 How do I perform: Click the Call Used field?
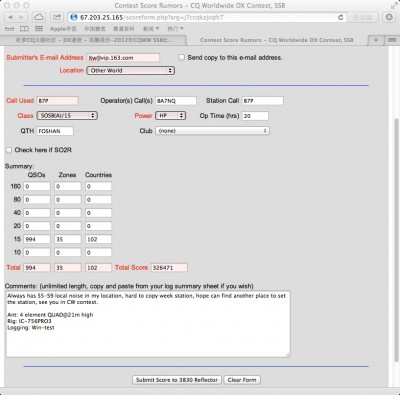(57, 101)
